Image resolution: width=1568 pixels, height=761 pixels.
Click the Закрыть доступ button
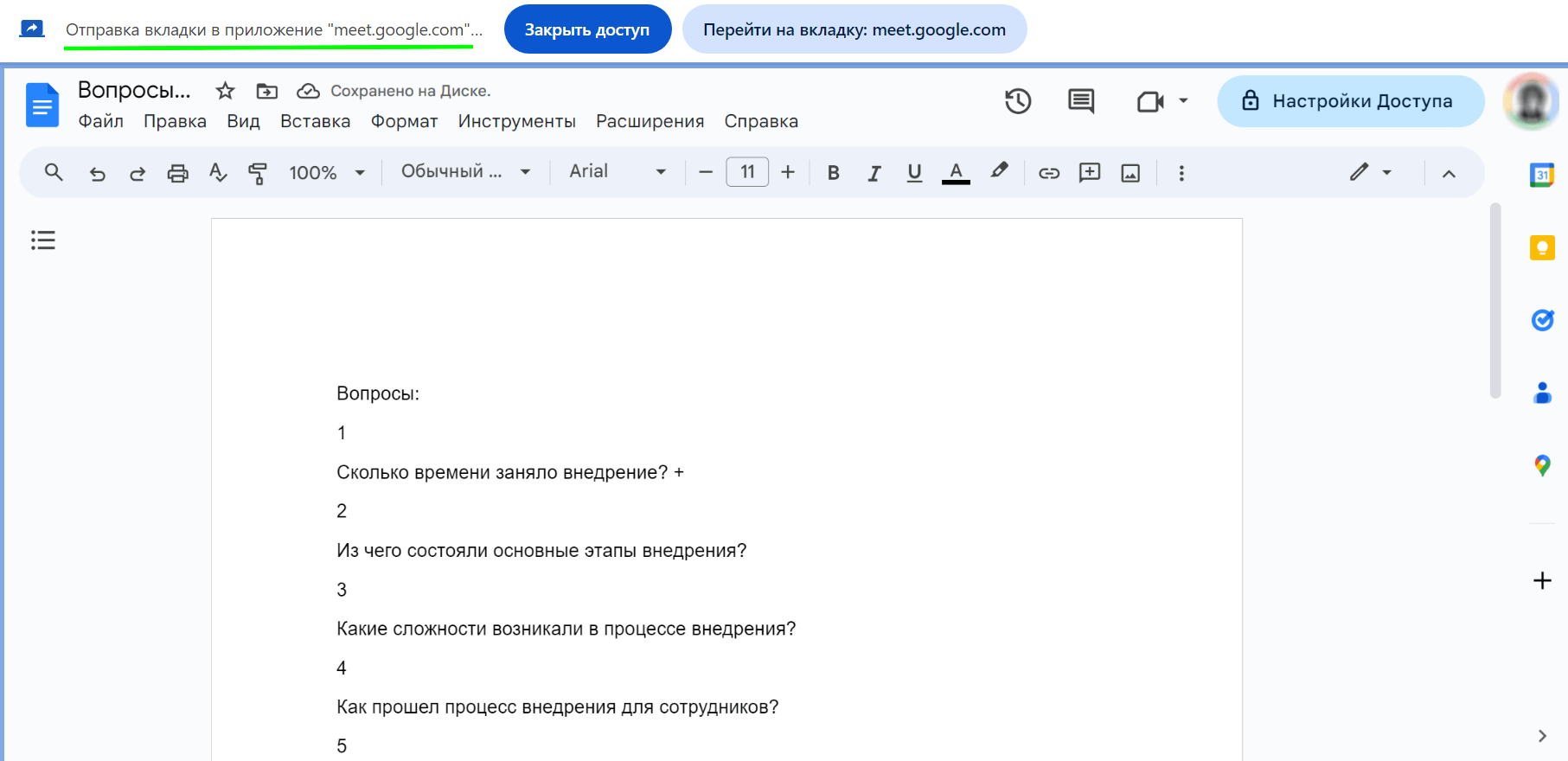pyautogui.click(x=587, y=29)
